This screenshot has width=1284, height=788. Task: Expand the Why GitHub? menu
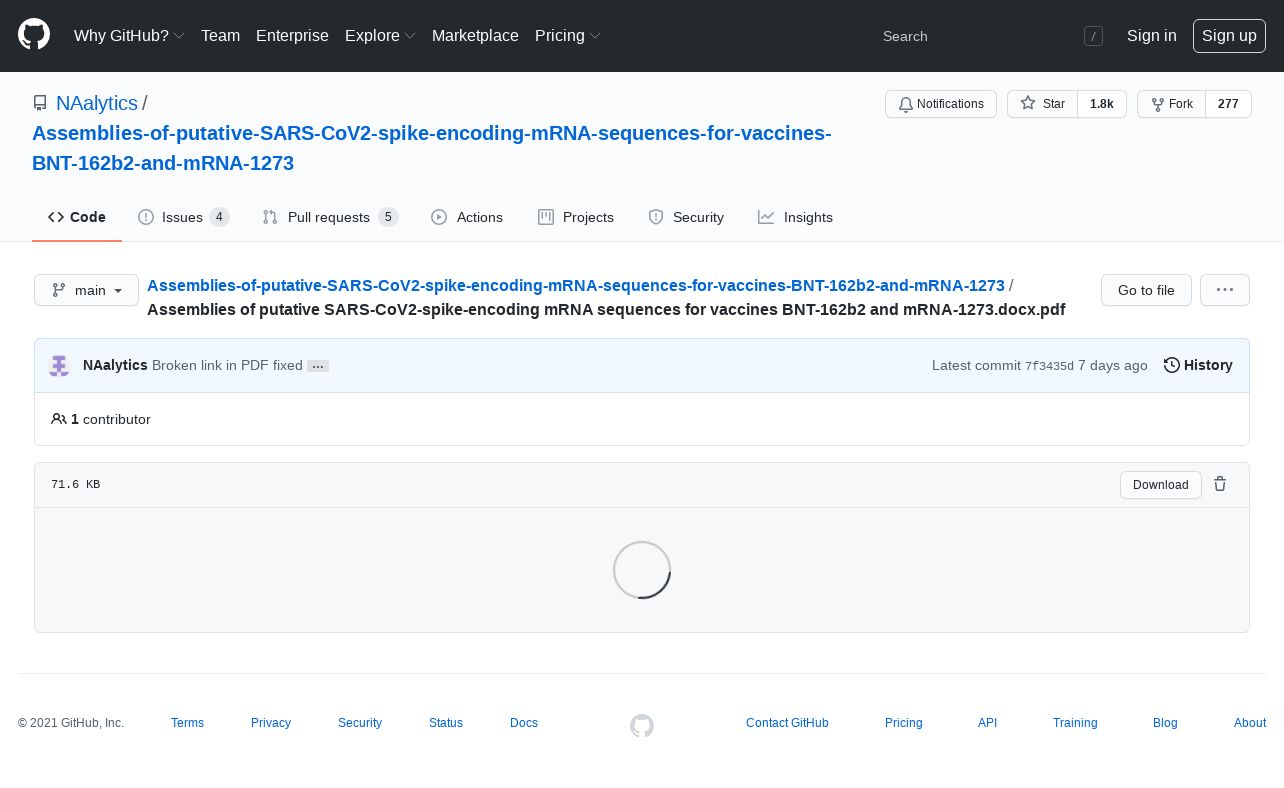click(x=129, y=36)
